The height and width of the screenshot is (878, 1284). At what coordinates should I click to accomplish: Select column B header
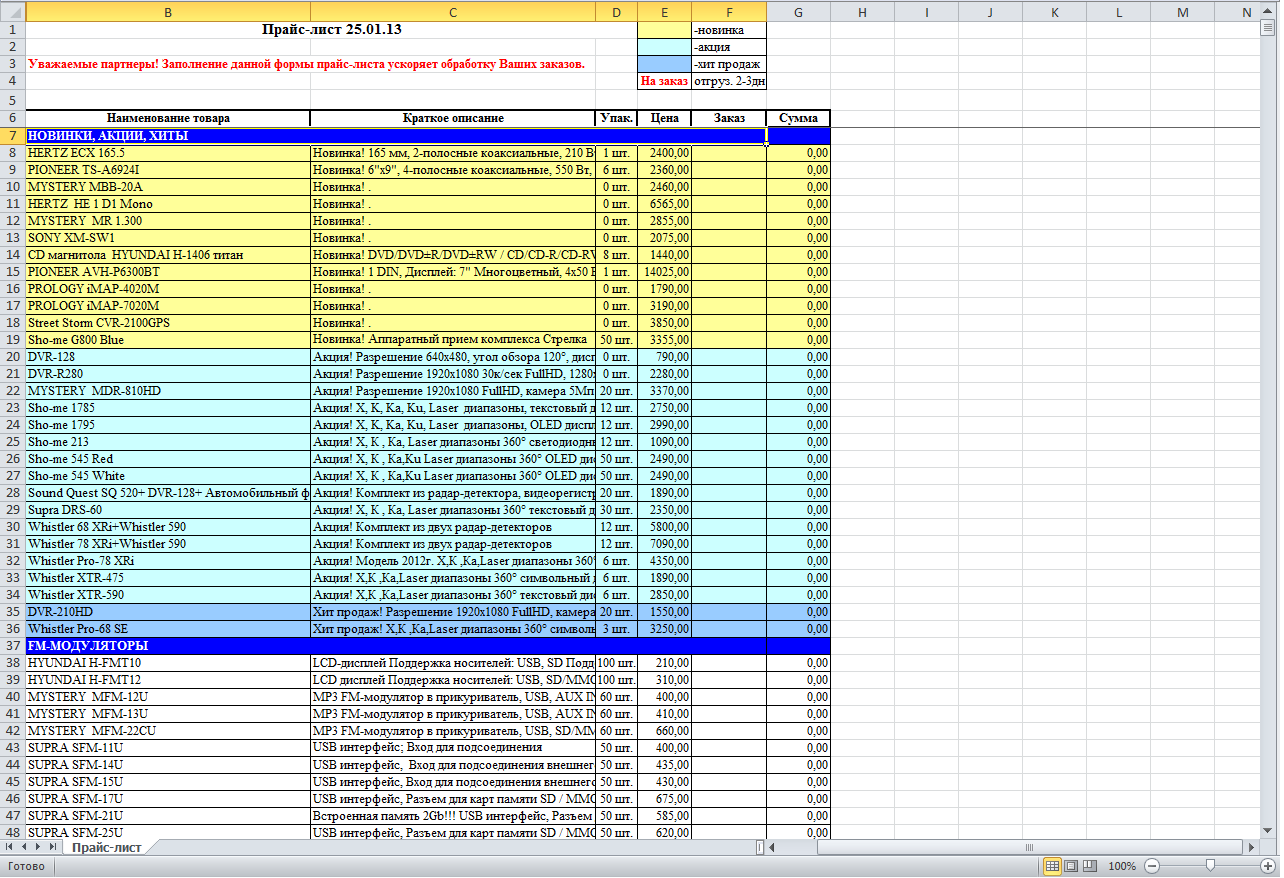click(x=168, y=12)
